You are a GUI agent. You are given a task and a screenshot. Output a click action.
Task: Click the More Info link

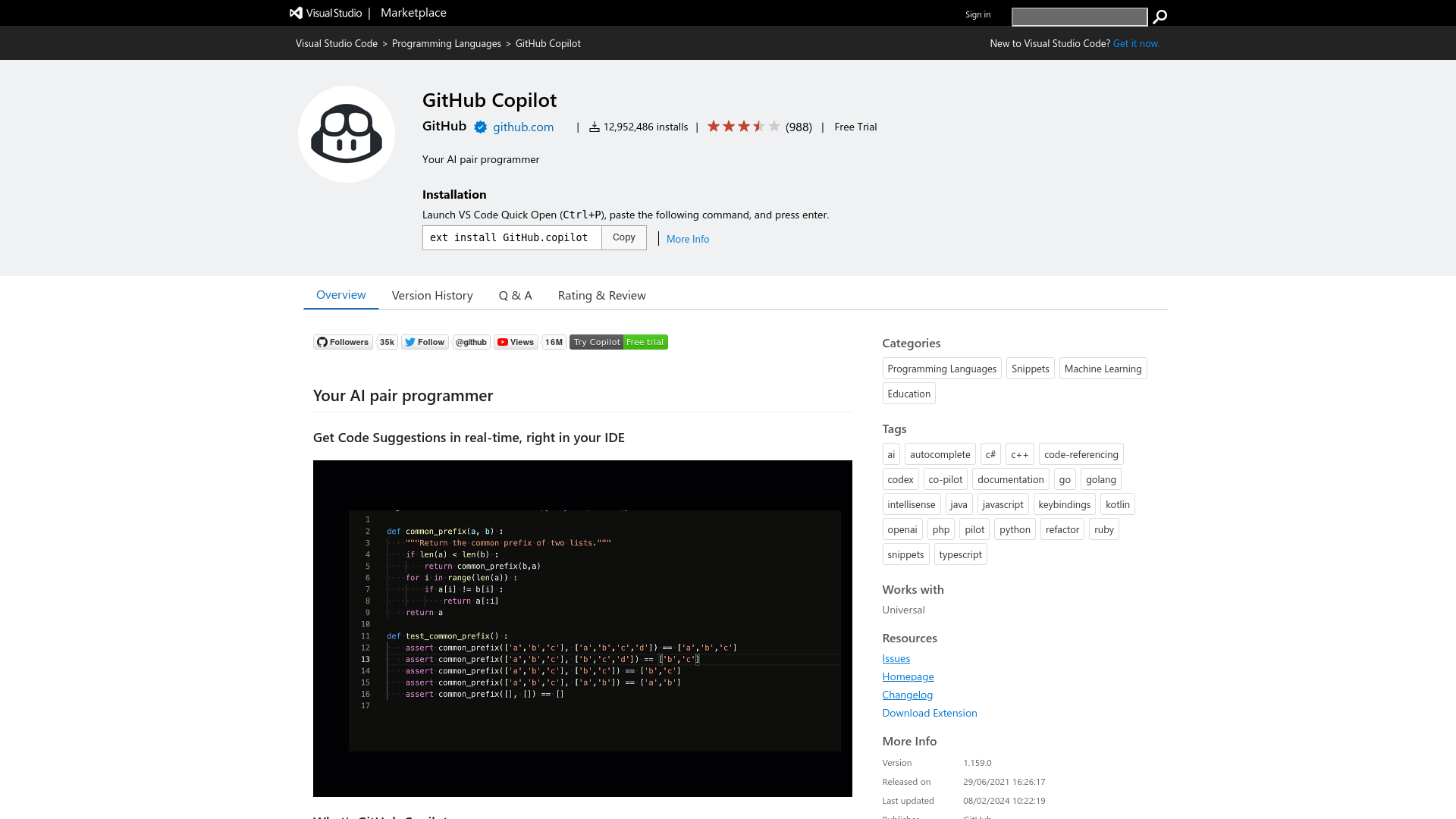click(x=687, y=239)
